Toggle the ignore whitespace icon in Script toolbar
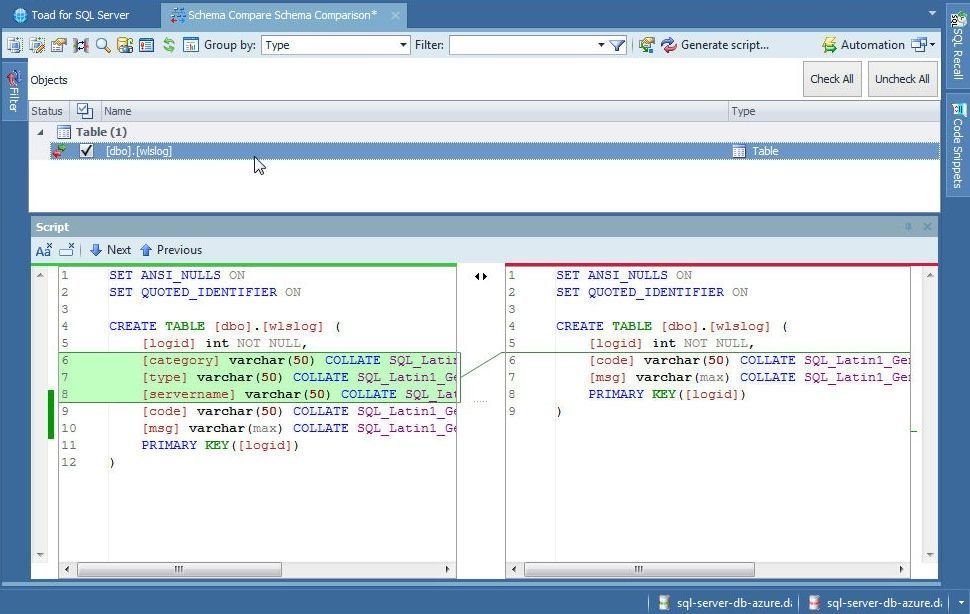970x614 pixels. pyautogui.click(x=67, y=250)
